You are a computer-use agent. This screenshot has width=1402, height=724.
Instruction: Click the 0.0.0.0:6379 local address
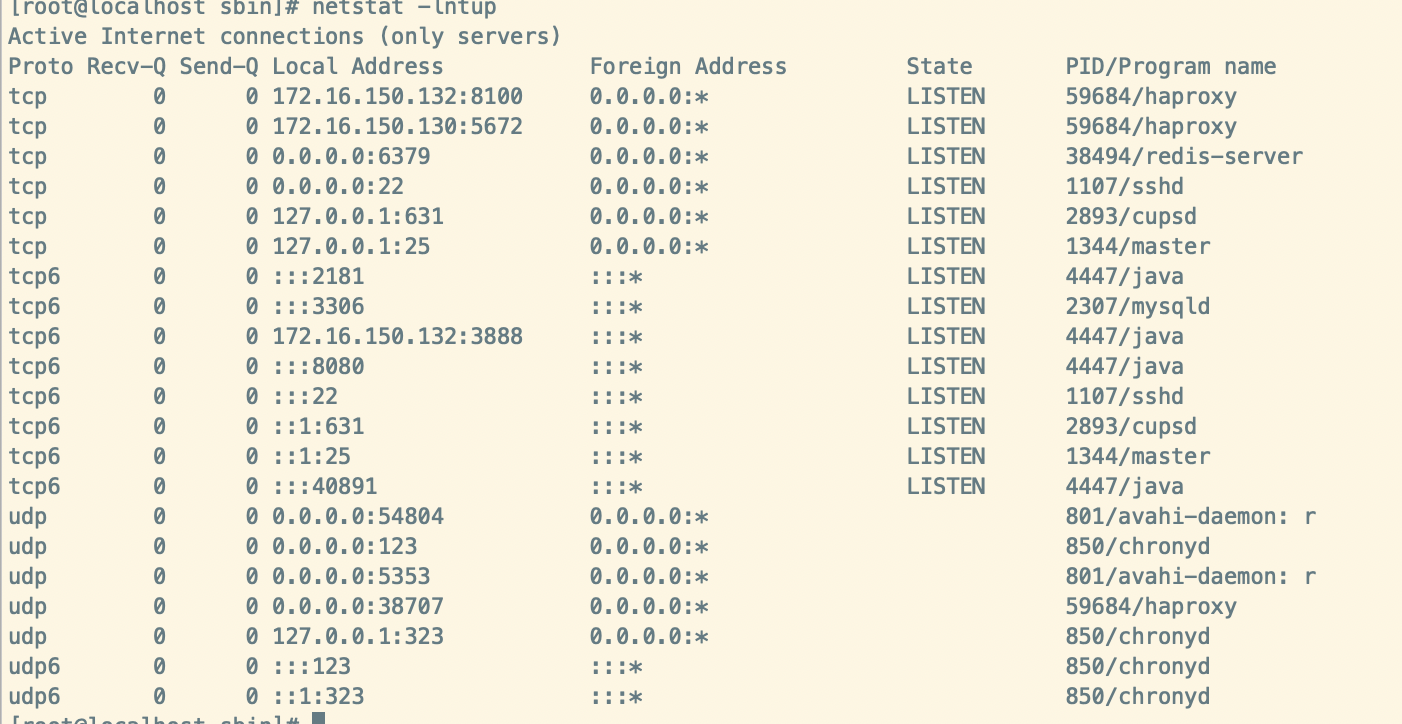click(x=351, y=157)
